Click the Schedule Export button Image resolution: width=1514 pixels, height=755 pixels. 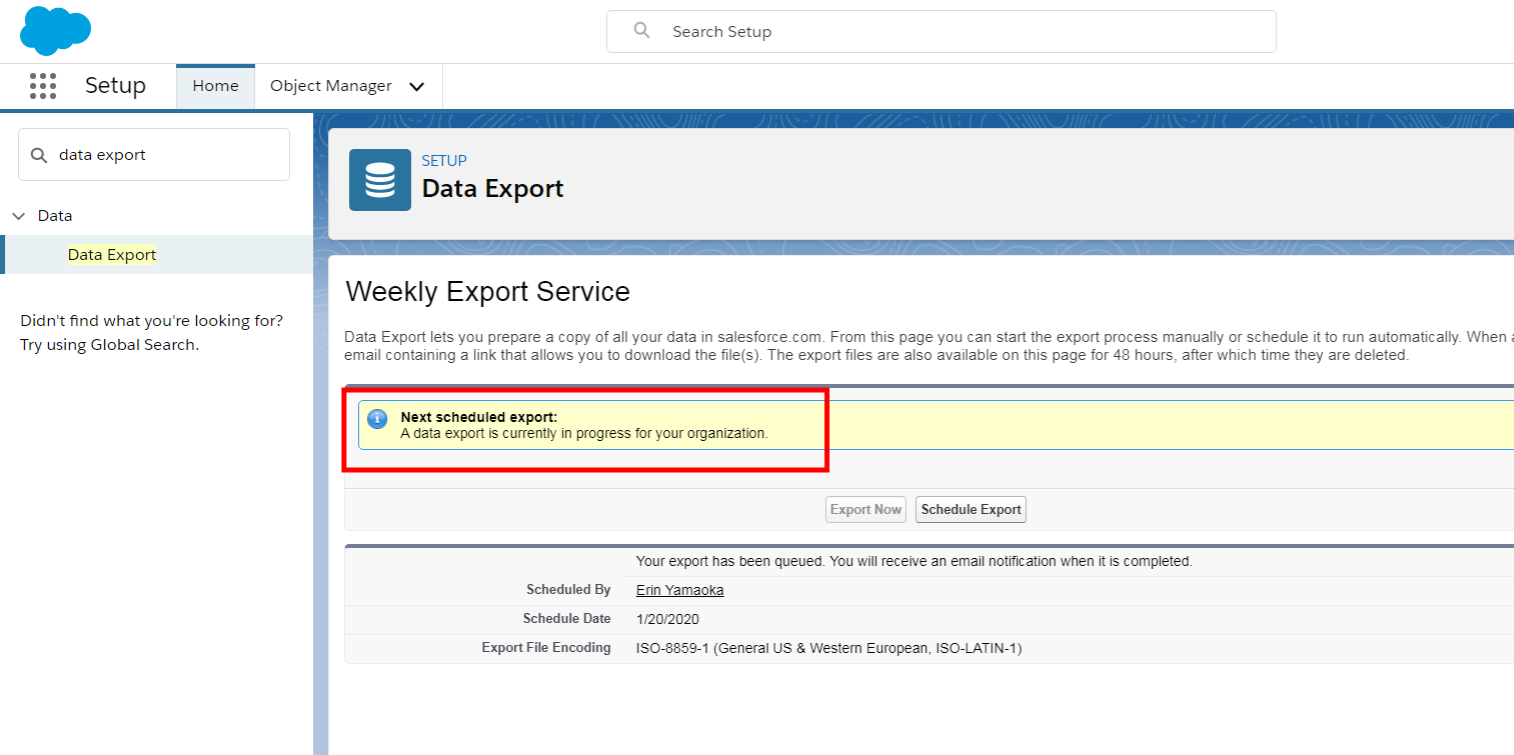tap(970, 509)
